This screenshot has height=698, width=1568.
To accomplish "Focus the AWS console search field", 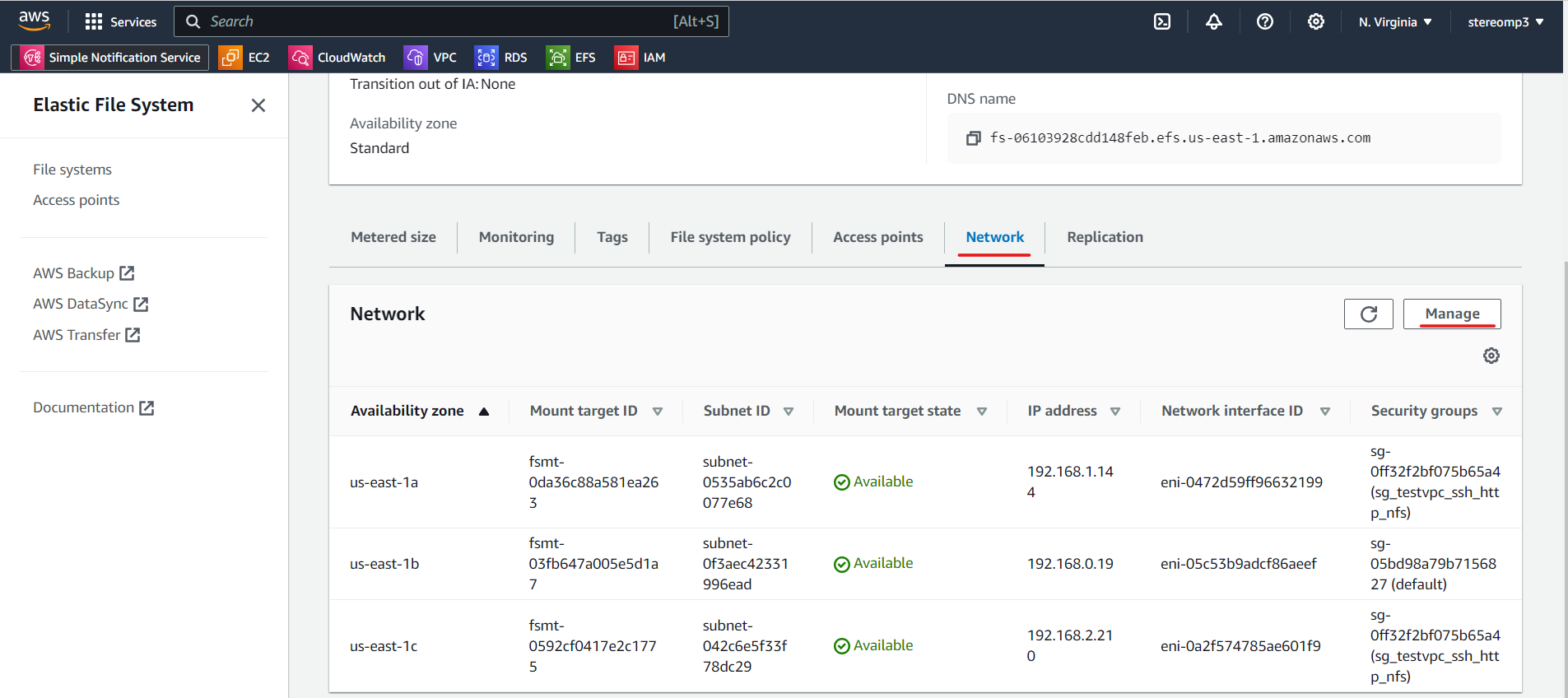I will (451, 21).
